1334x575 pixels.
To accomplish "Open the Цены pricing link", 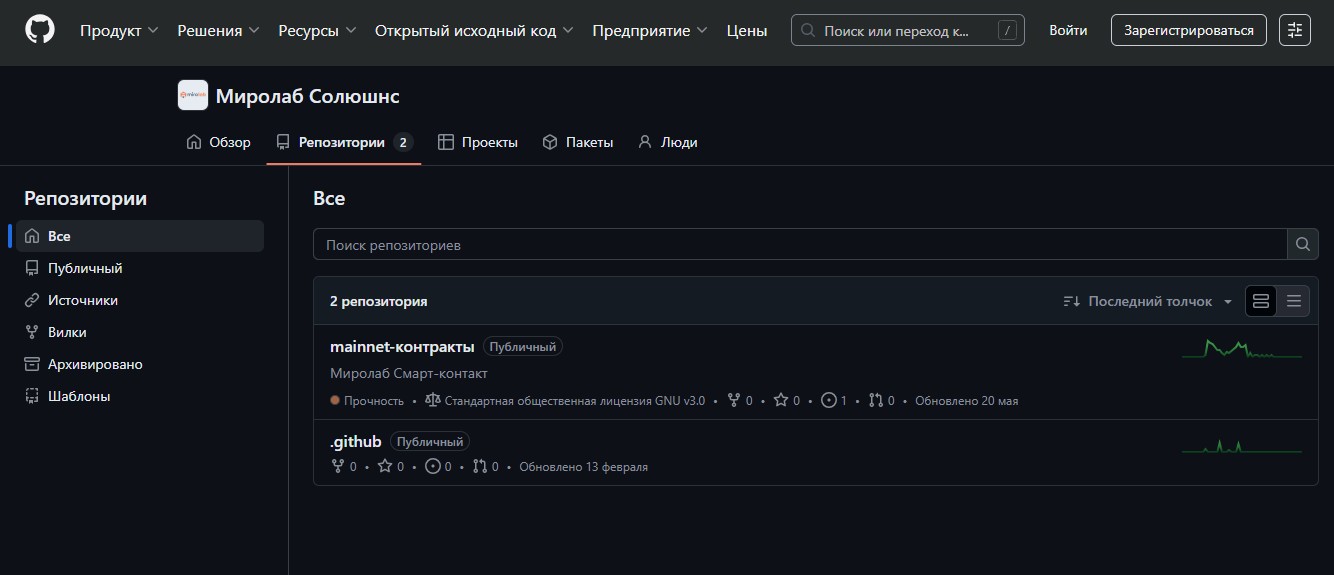I will pyautogui.click(x=747, y=30).
